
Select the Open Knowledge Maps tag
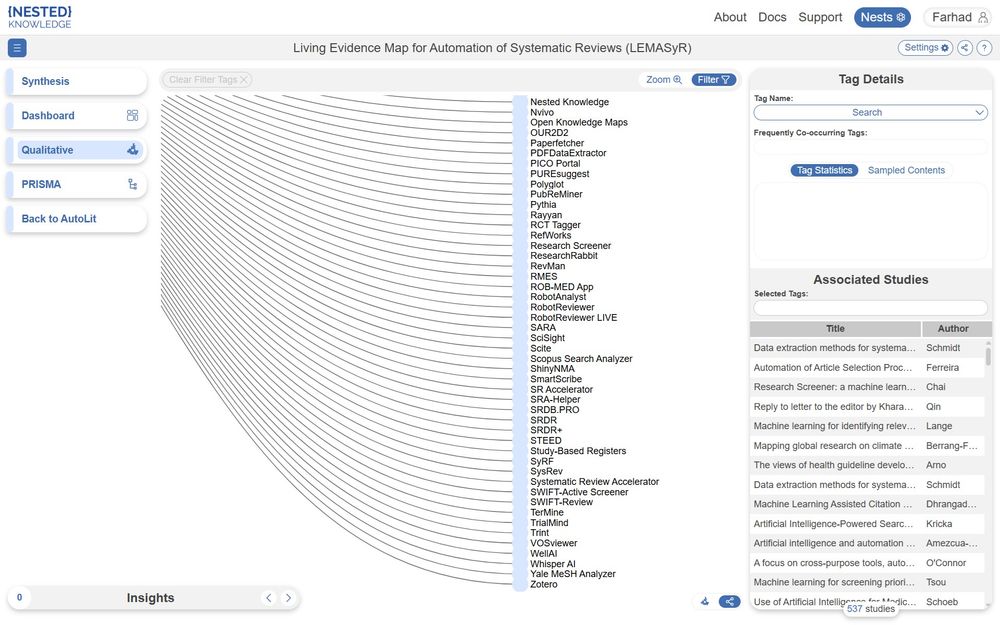coord(578,122)
